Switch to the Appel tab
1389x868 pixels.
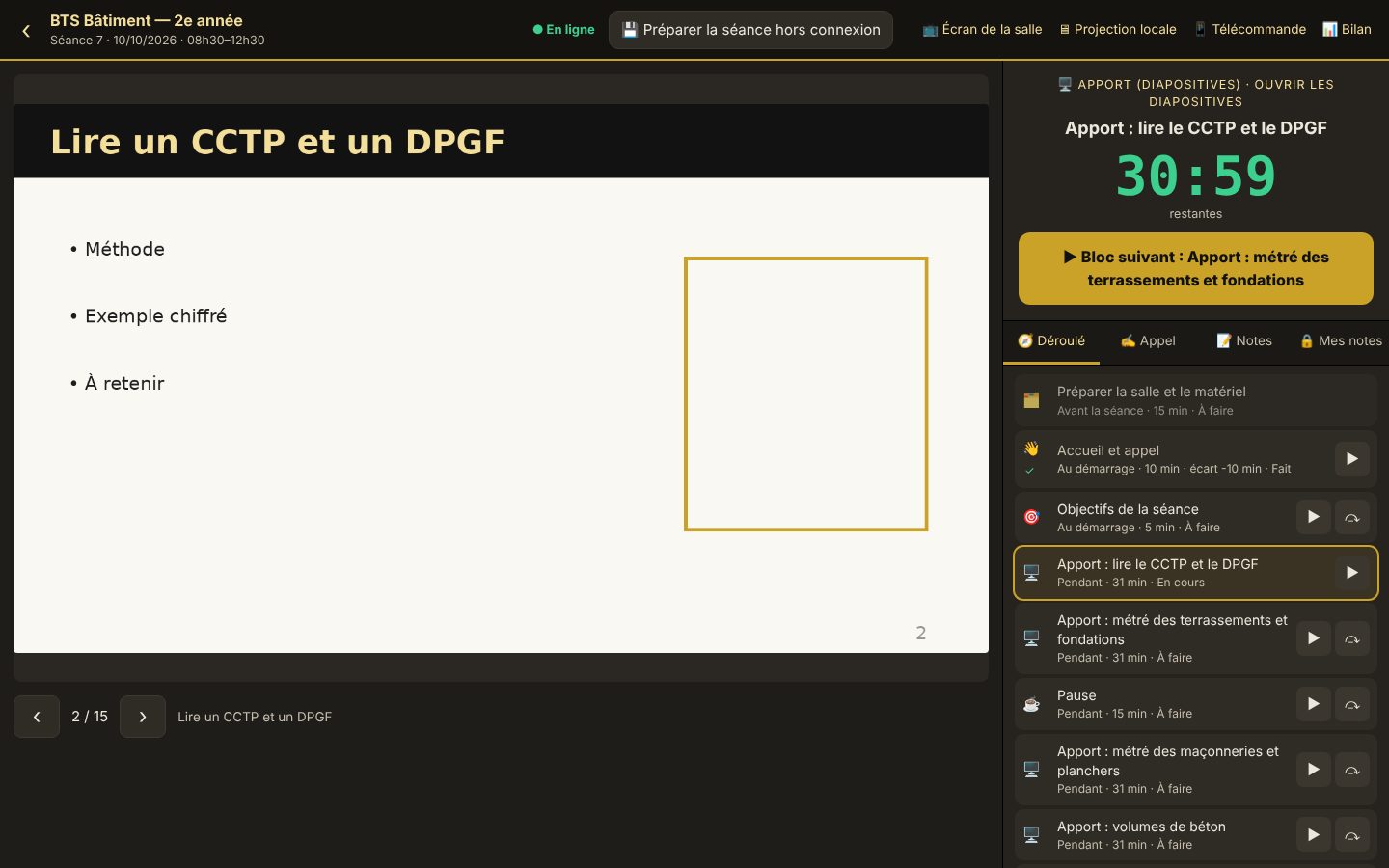tap(1148, 340)
